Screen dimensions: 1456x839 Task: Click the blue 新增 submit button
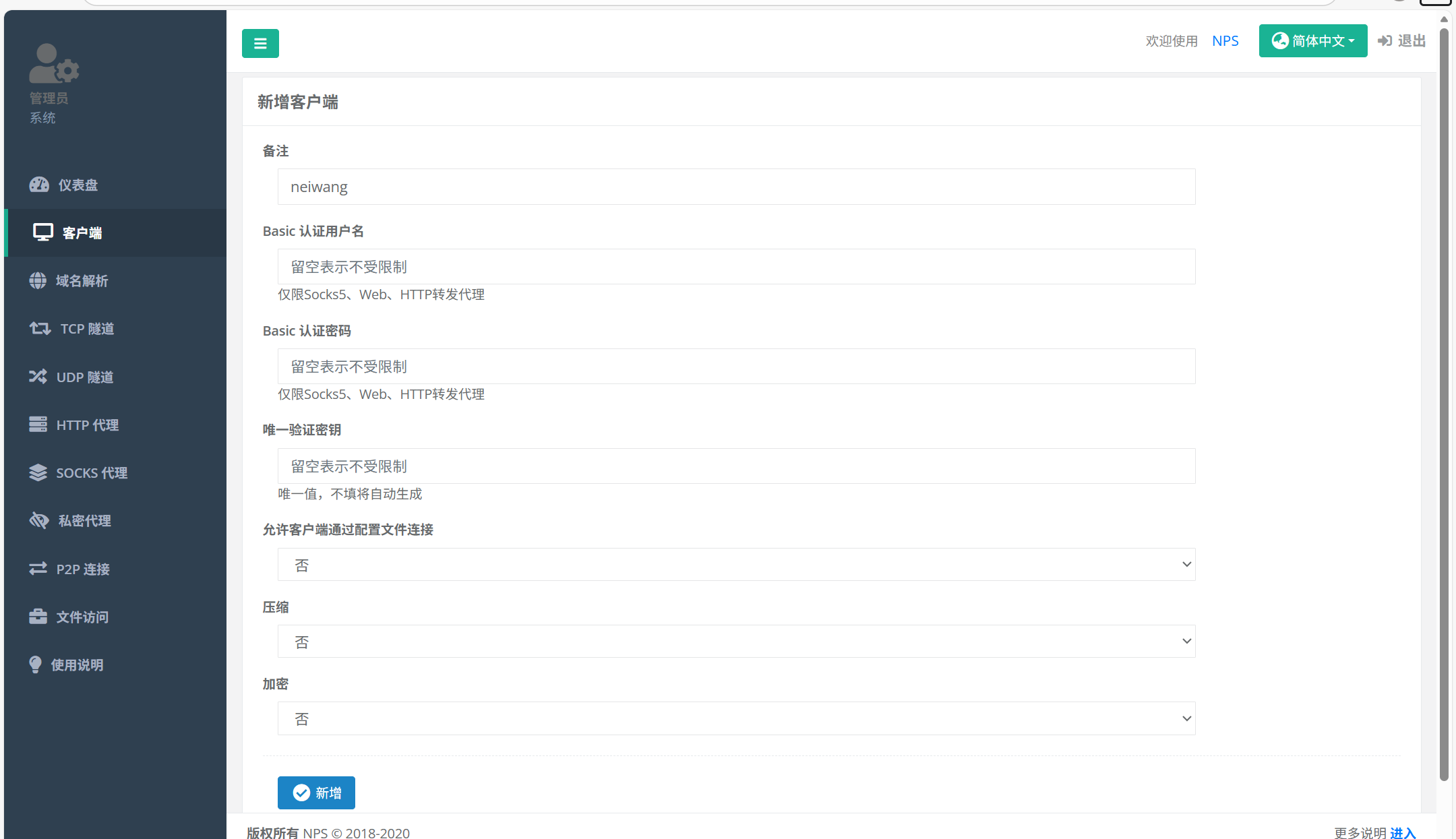click(x=316, y=793)
